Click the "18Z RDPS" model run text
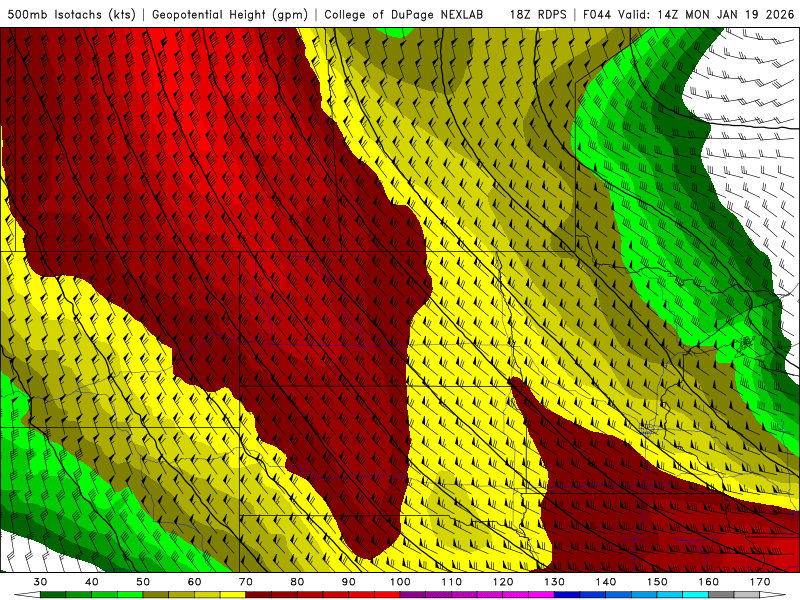Screen dimensions: 800x600 click(538, 15)
